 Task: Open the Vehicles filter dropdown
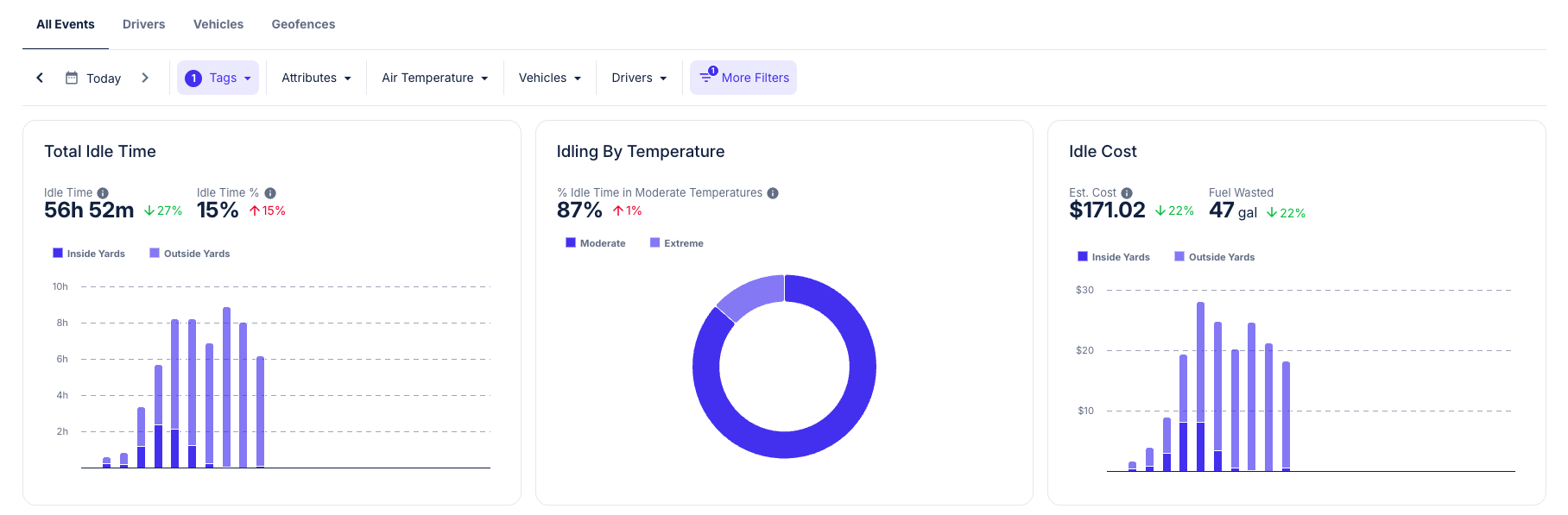549,78
